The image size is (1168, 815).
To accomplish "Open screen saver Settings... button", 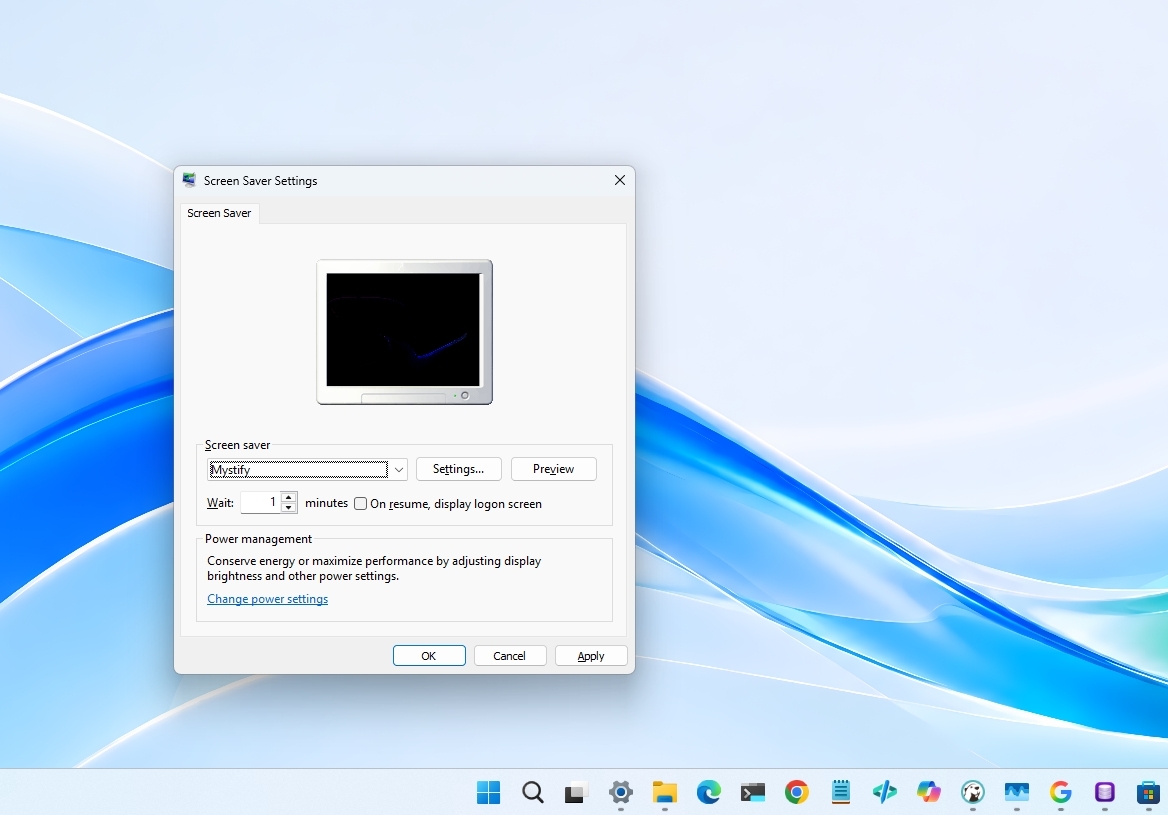I will coord(458,469).
